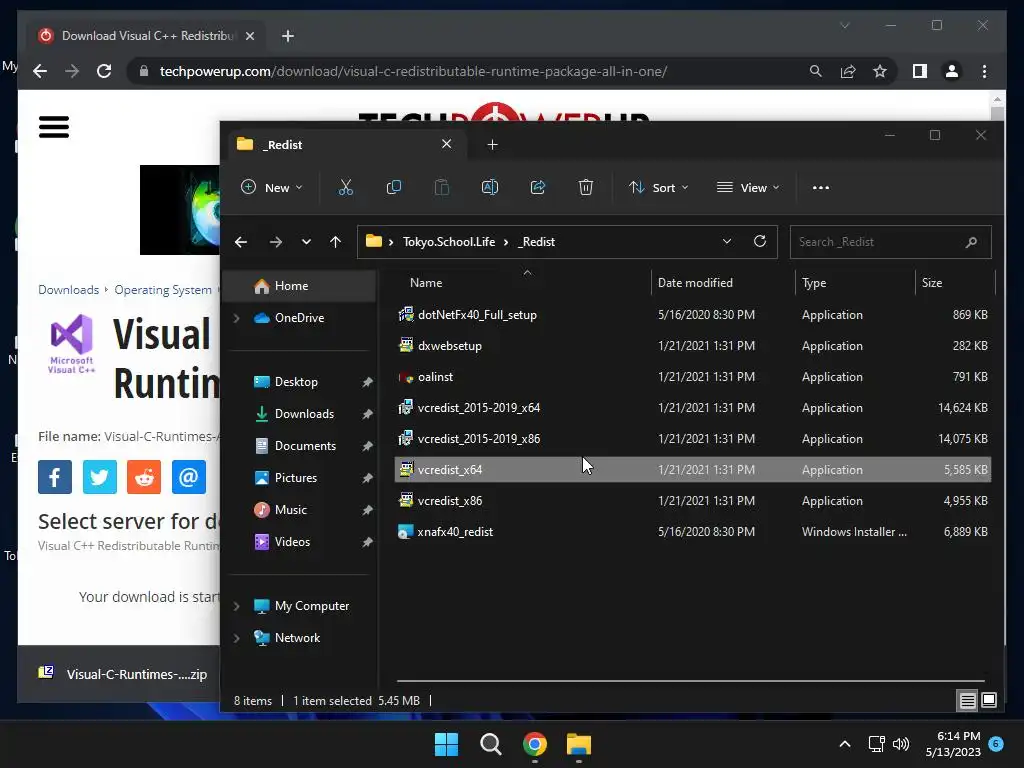Select the _Redist Explorer tab
1024x768 pixels.
click(x=346, y=144)
